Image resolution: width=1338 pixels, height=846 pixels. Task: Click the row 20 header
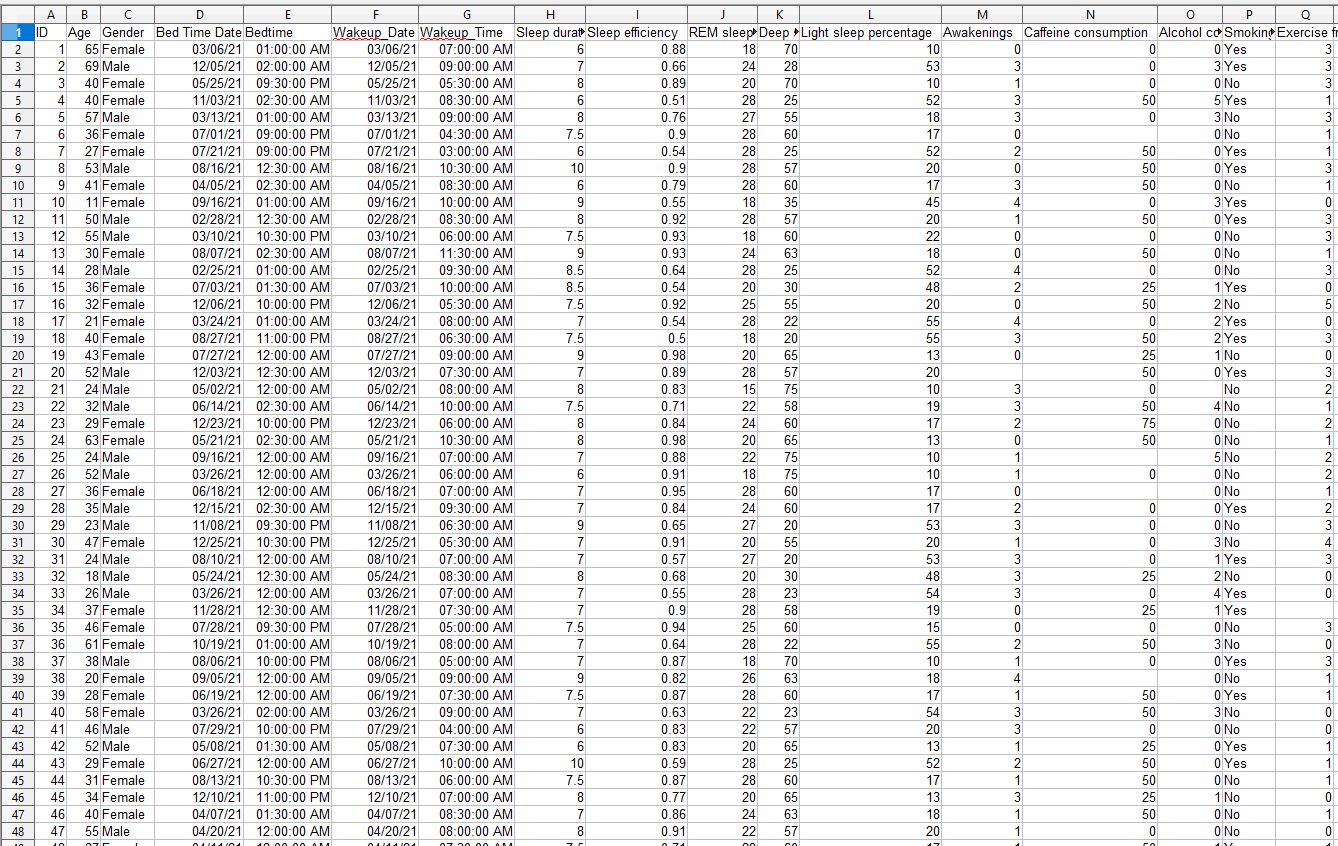tap(17, 355)
